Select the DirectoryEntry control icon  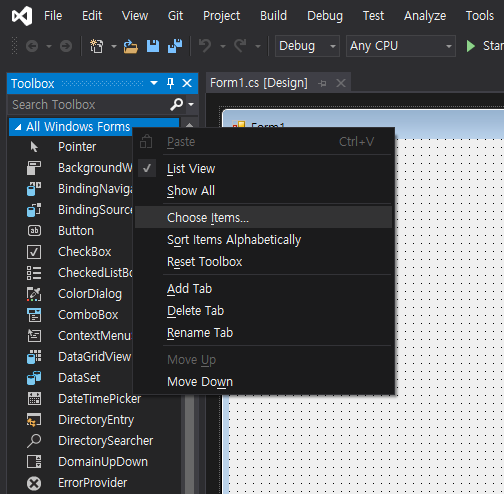pos(34,420)
